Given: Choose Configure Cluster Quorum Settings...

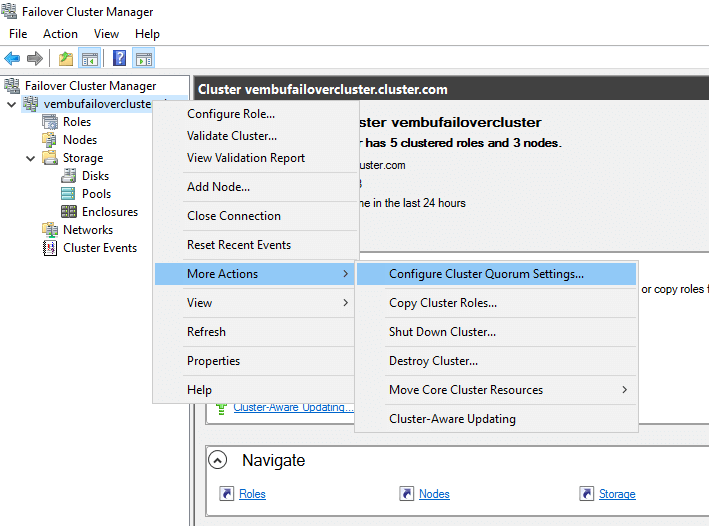Looking at the screenshot, I should click(x=496, y=274).
